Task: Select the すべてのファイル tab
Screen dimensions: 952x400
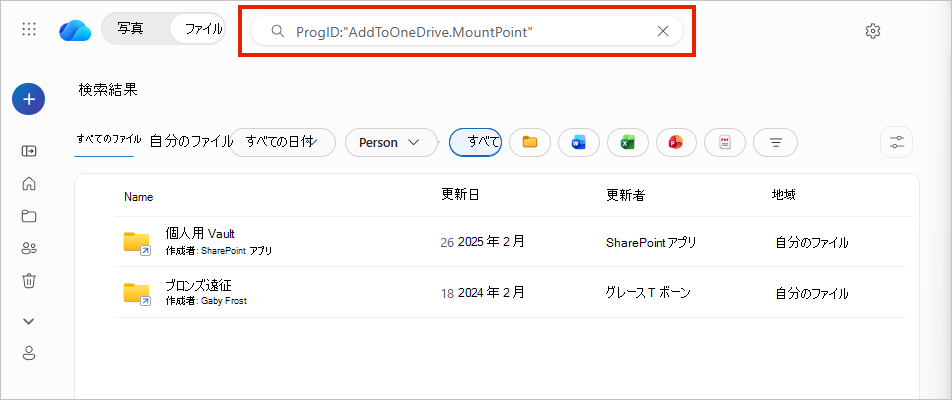Action: 109,139
